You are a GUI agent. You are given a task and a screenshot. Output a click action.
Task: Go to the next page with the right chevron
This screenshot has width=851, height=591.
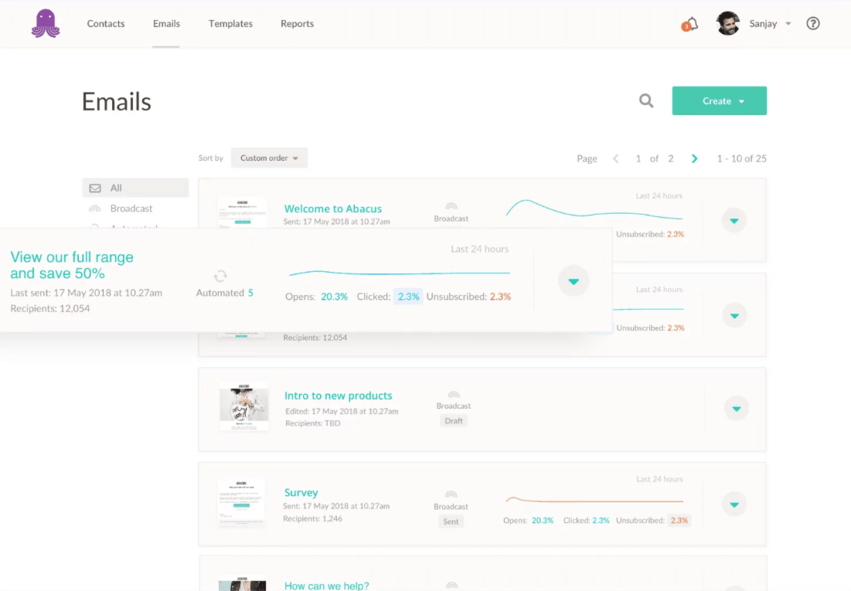click(x=694, y=158)
